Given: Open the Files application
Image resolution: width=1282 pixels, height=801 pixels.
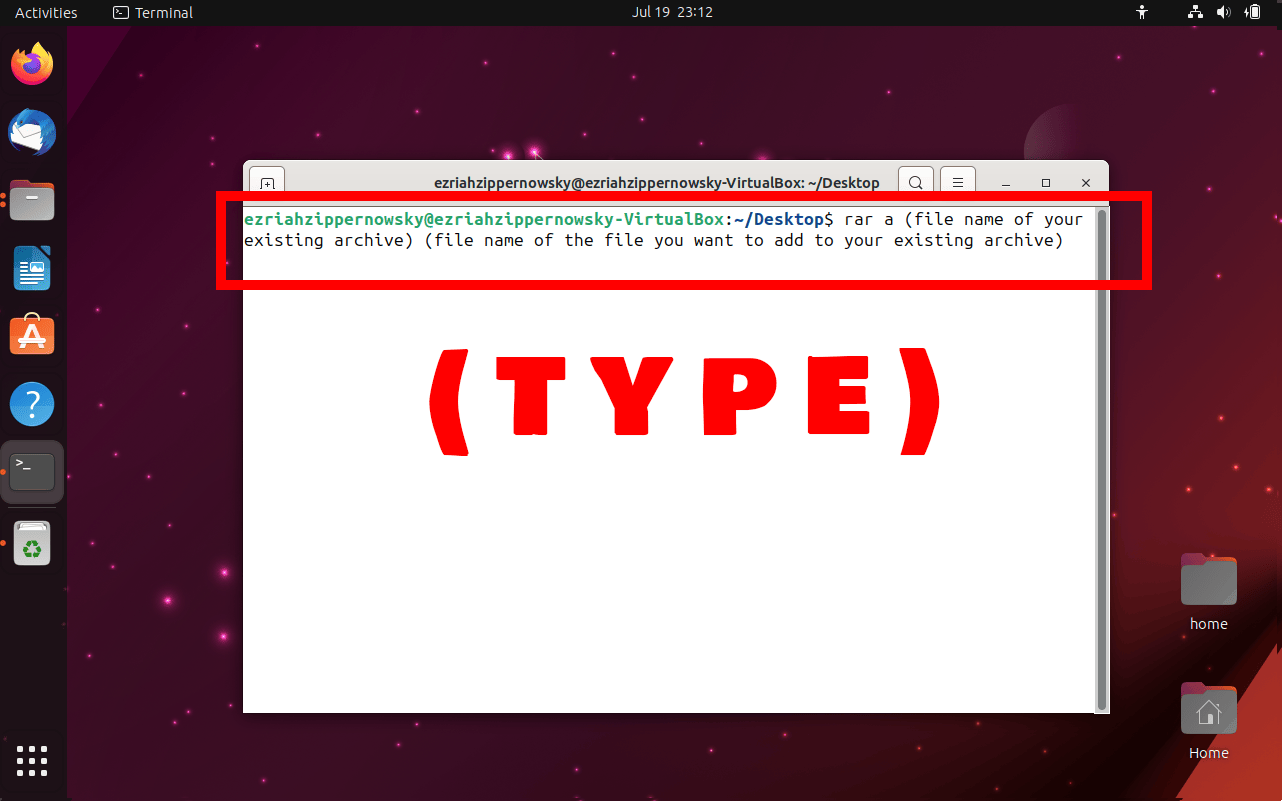Looking at the screenshot, I should point(32,199).
